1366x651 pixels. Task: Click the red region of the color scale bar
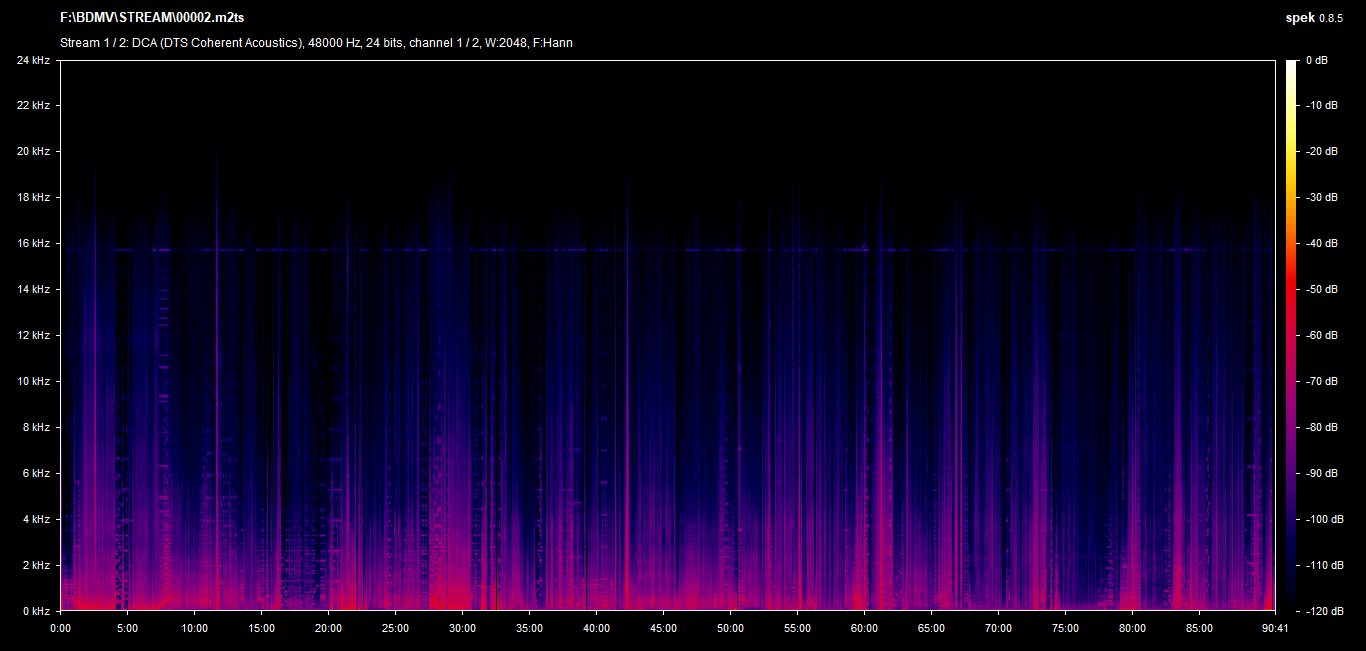[1293, 300]
